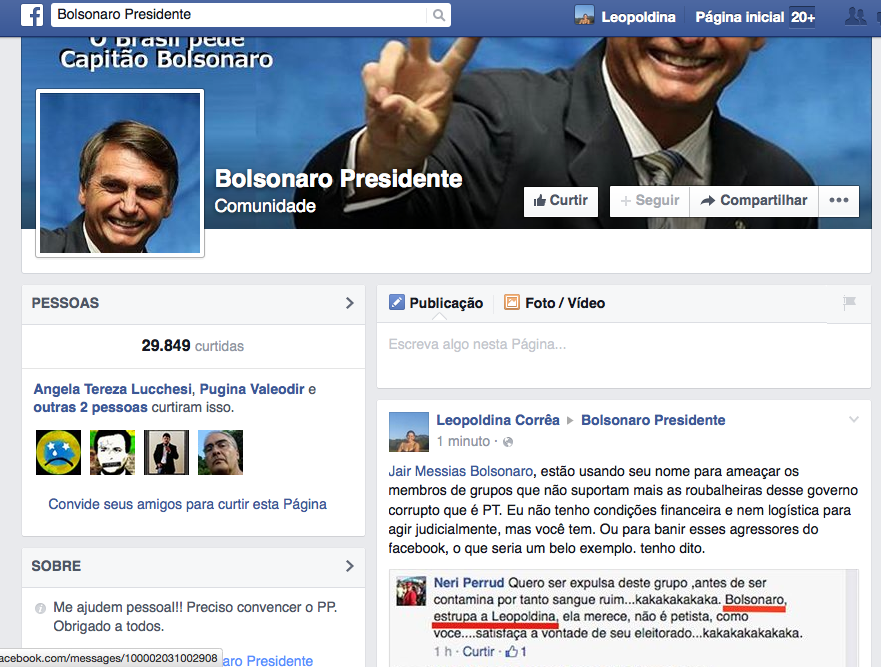
Task: Click the Compartilhar button
Action: click(x=753, y=201)
